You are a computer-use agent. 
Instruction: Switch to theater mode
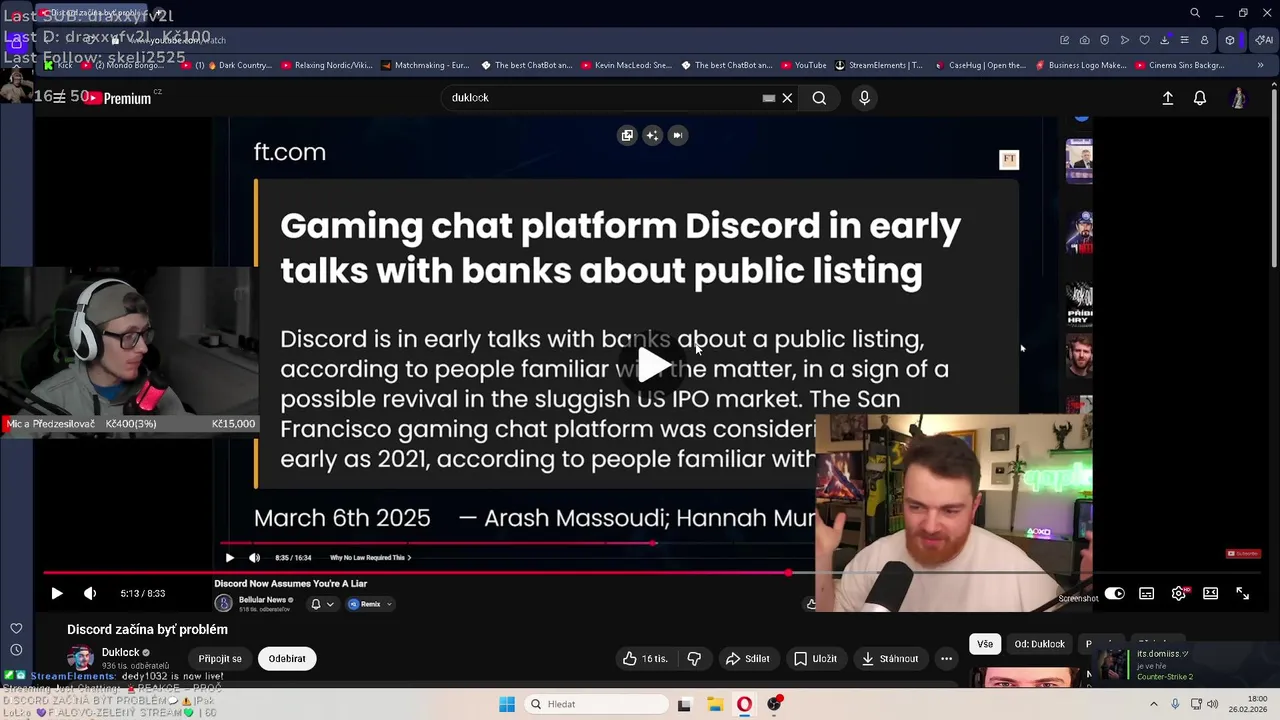click(x=1211, y=593)
